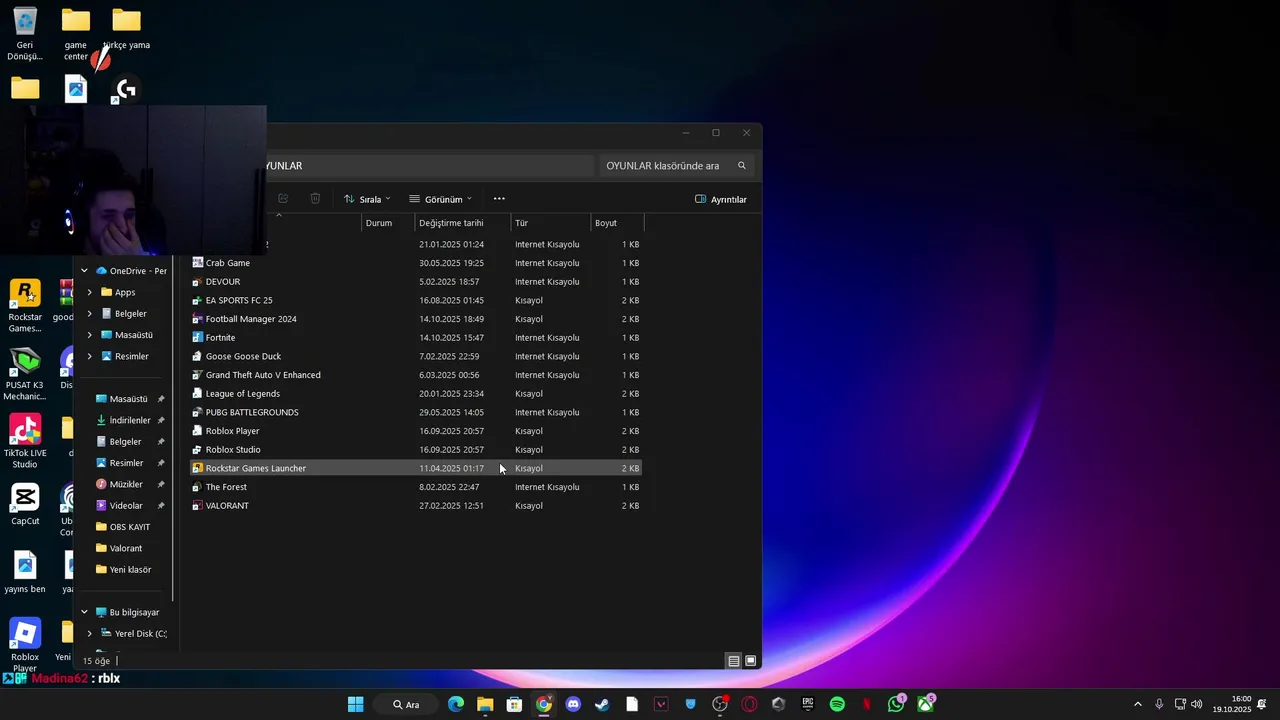
Task: Click the OYUNLAR klasöründe ara search field
Action: point(676,166)
